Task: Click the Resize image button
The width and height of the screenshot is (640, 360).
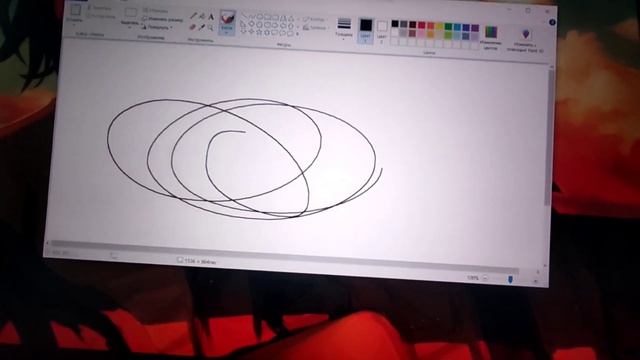Action: 162,19
